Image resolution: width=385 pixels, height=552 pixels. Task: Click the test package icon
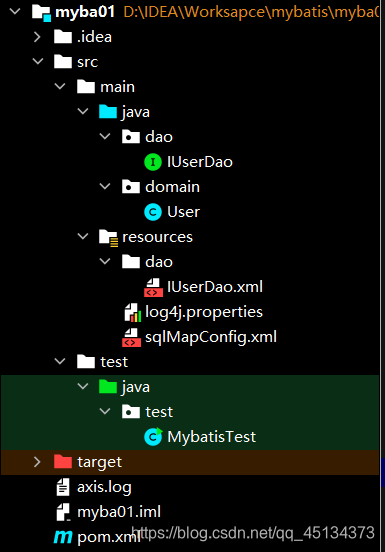[x=131, y=412]
